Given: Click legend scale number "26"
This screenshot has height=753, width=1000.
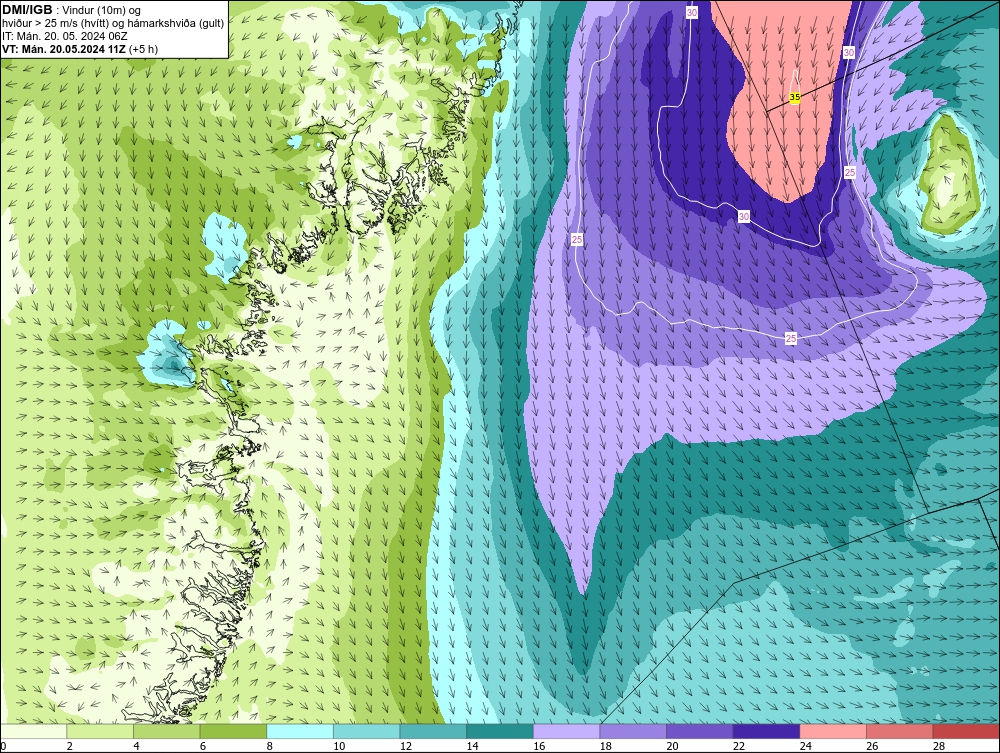Looking at the screenshot, I should [872, 746].
